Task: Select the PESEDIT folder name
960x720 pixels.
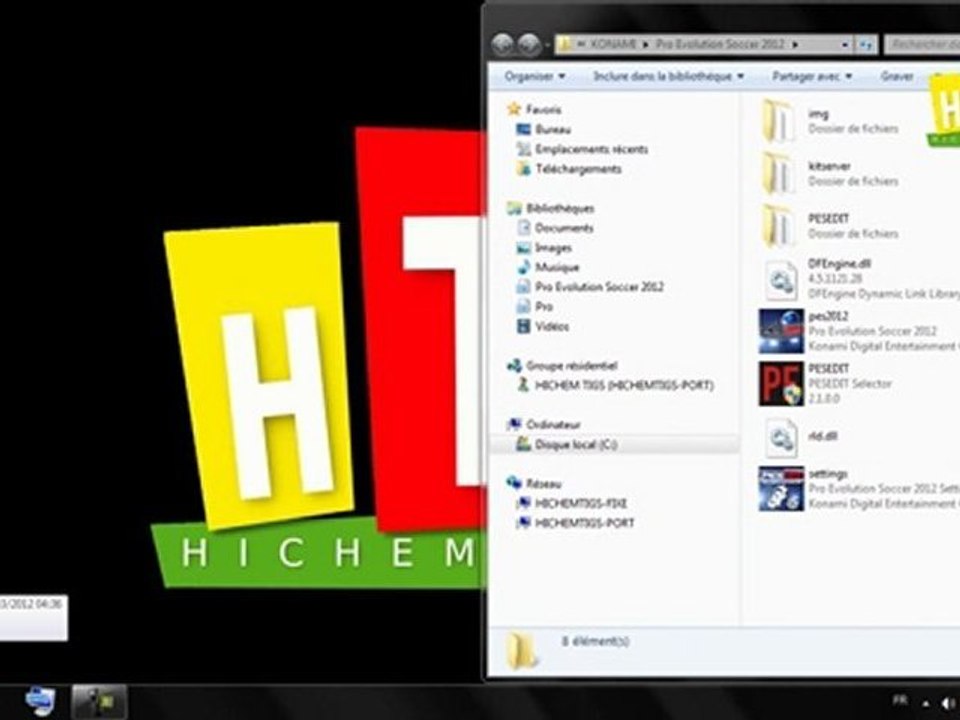Action: (x=828, y=219)
